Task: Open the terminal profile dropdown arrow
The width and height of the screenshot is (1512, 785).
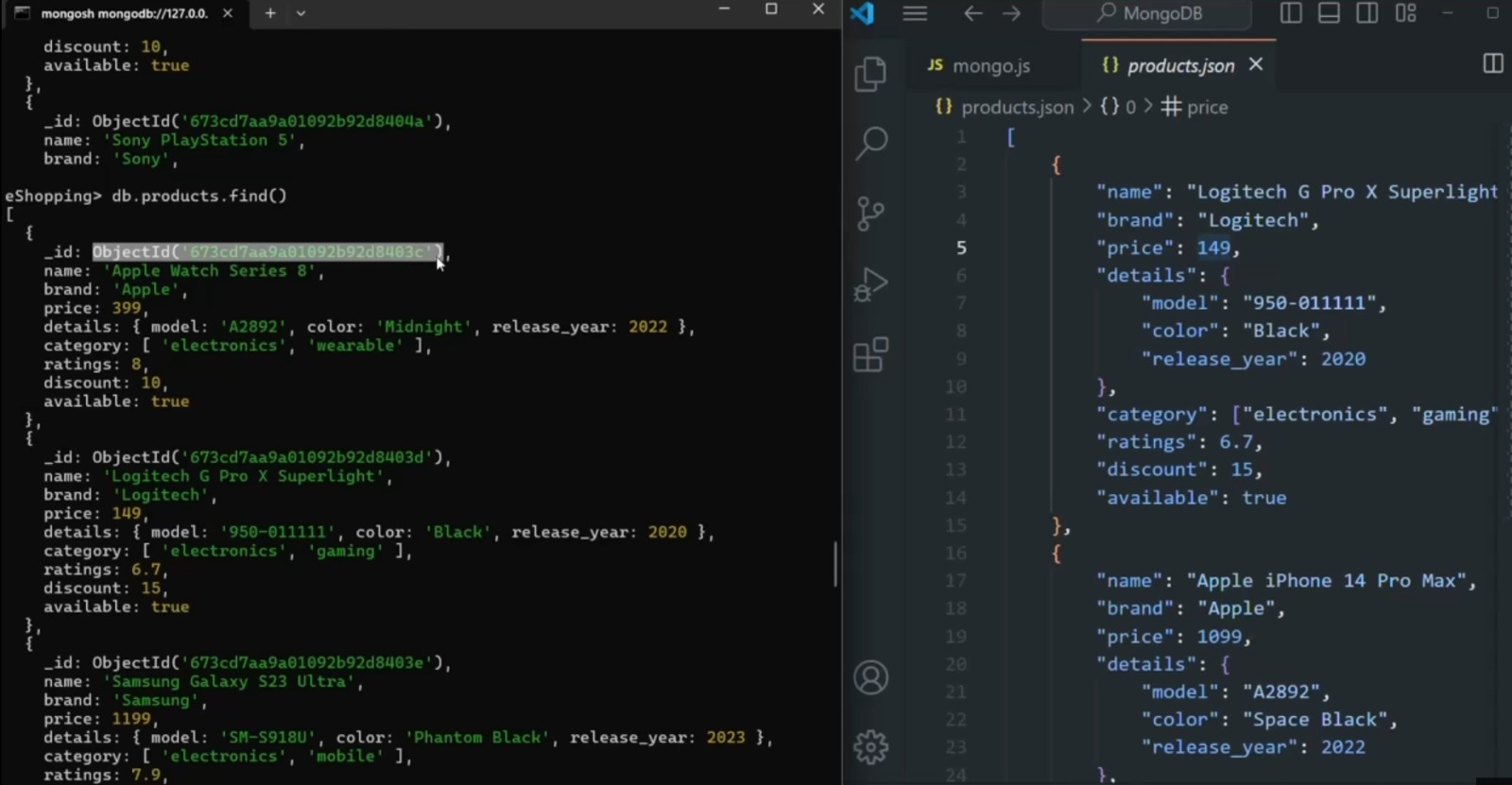Action: (301, 13)
